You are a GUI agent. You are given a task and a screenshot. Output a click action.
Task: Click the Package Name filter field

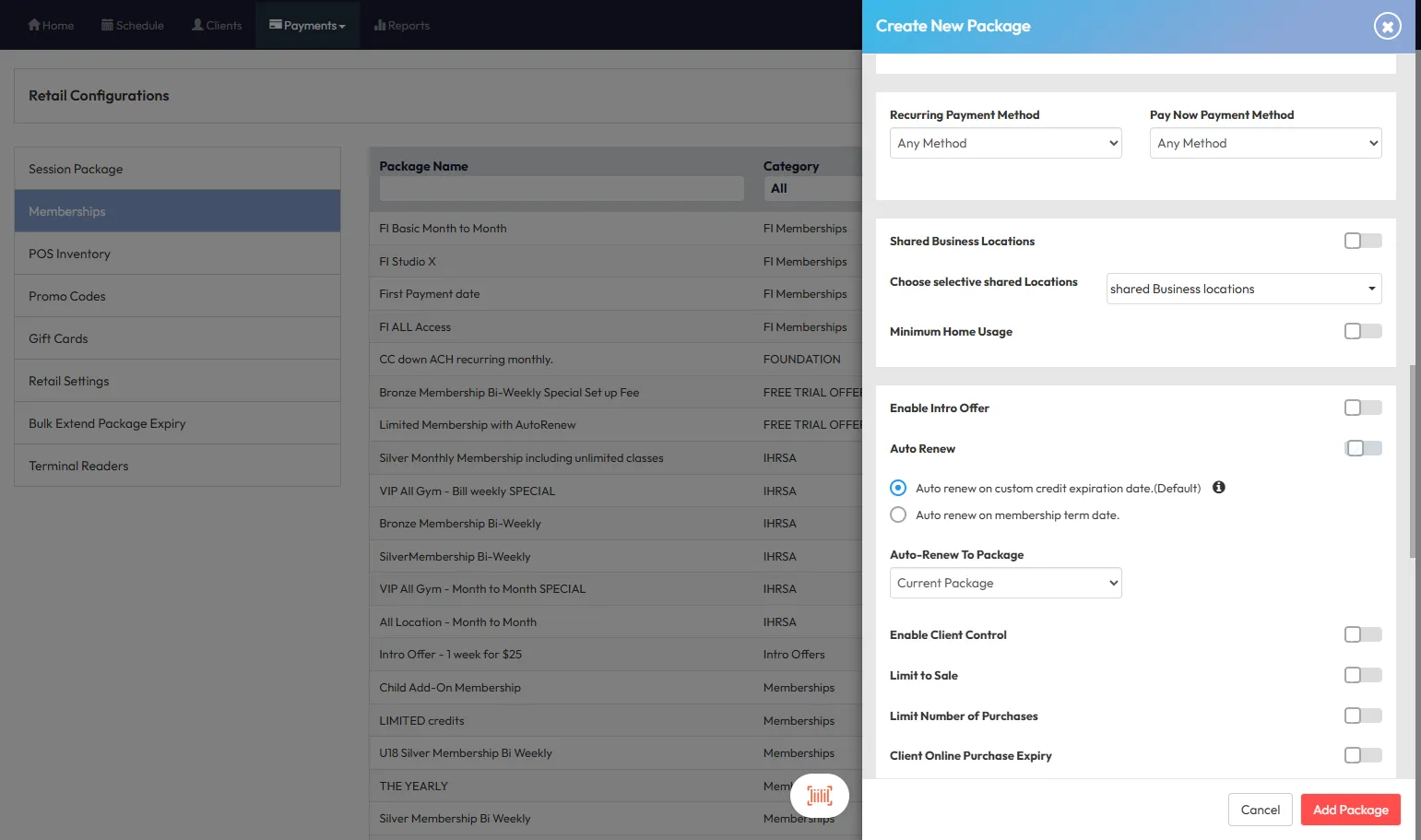click(562, 189)
